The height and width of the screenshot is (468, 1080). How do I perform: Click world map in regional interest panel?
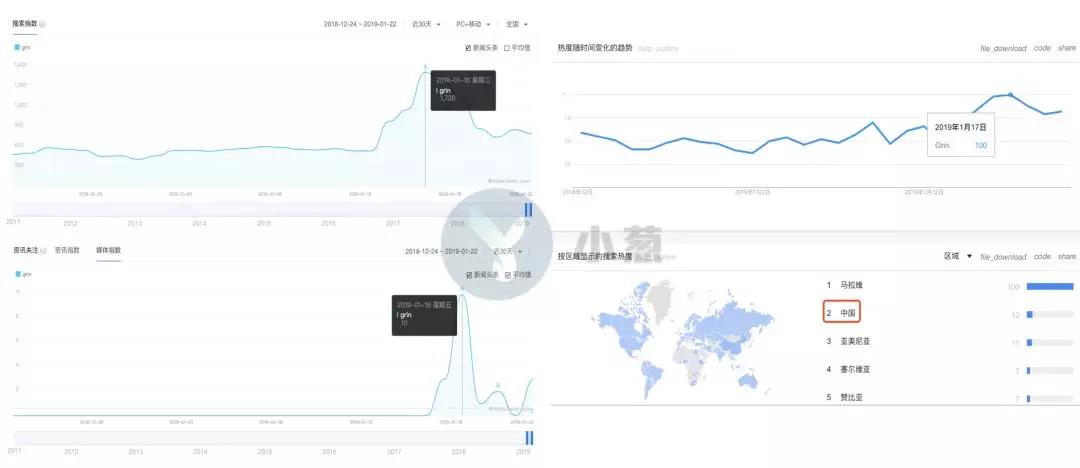pos(683,338)
